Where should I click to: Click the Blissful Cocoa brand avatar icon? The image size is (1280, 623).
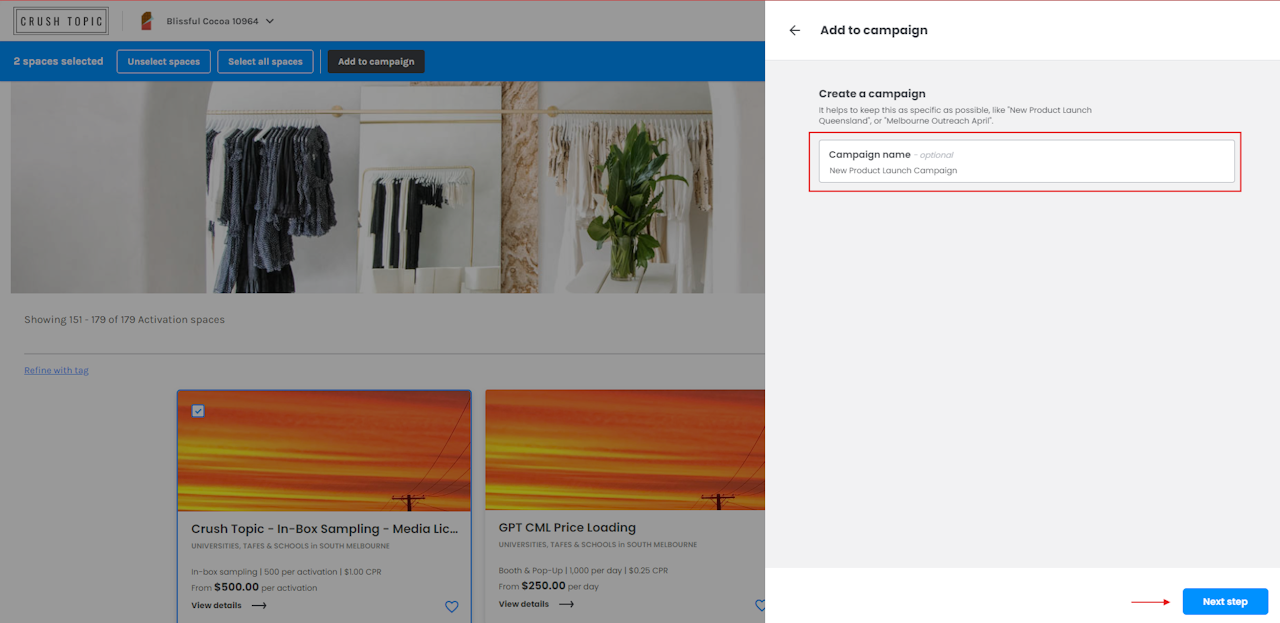tap(147, 21)
